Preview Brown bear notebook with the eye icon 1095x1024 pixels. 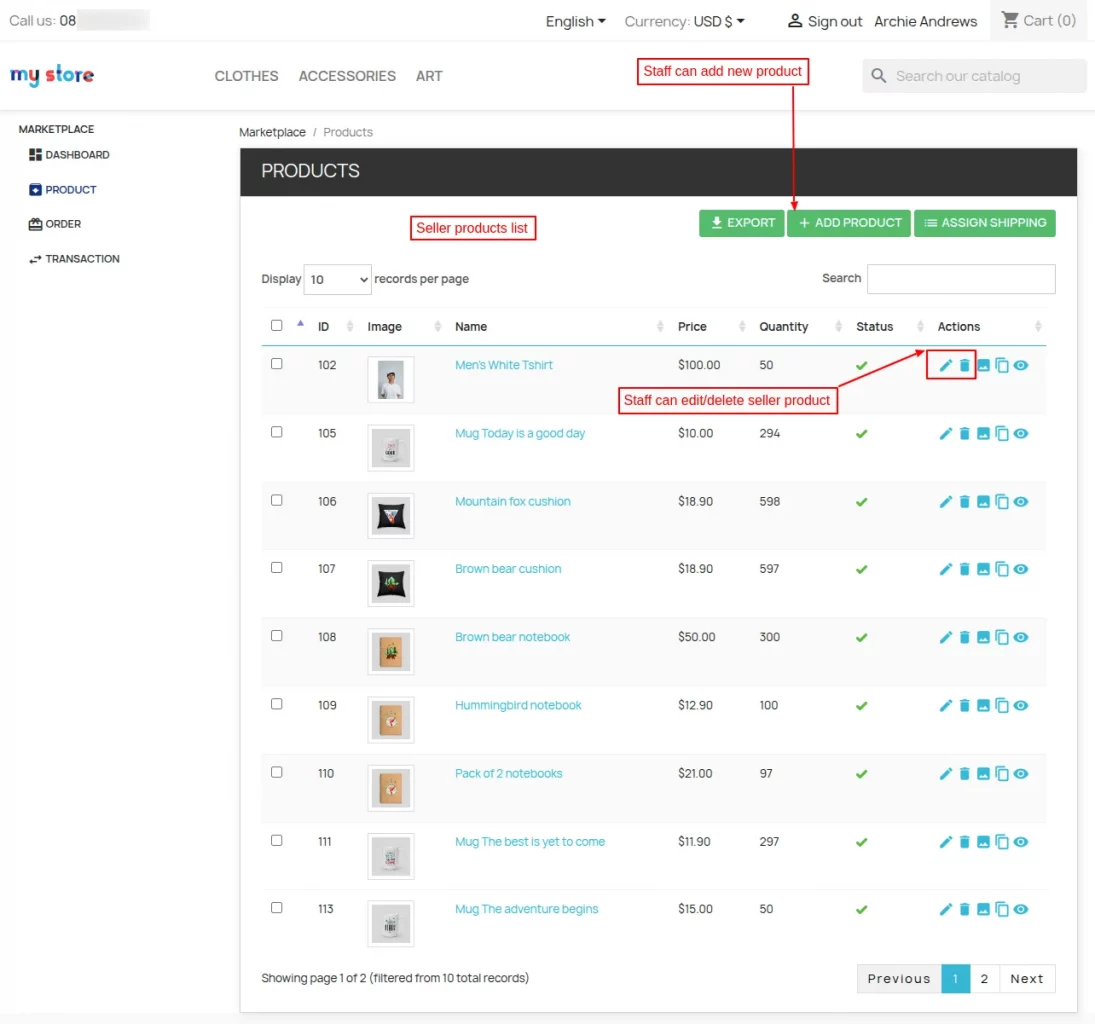1021,637
